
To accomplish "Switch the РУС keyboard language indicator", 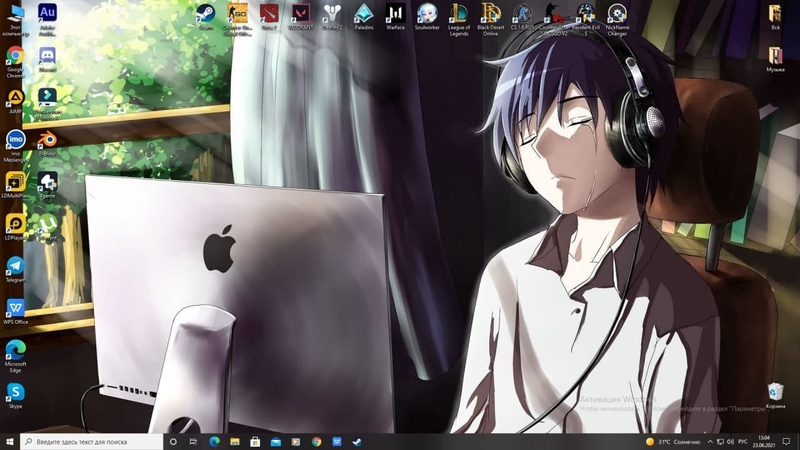I will point(743,441).
